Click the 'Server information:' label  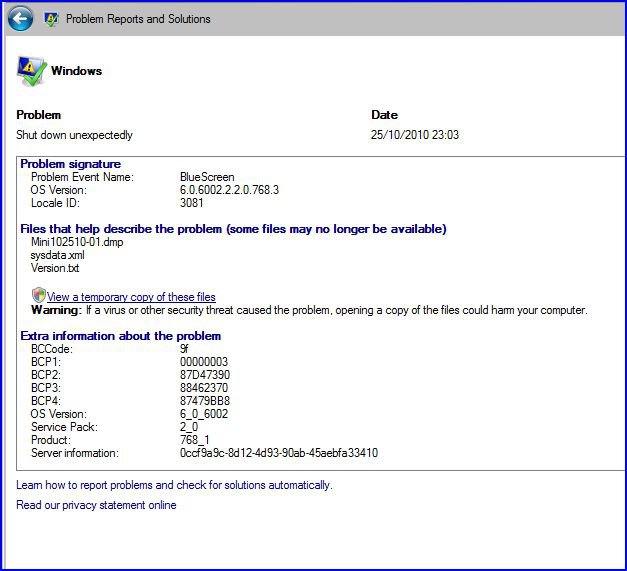click(x=75, y=453)
